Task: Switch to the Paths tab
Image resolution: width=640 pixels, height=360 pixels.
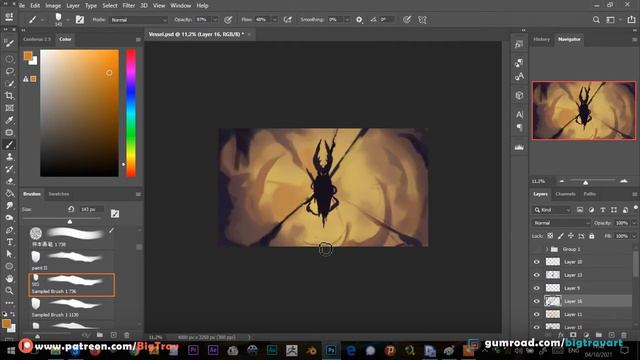Action: (x=590, y=194)
